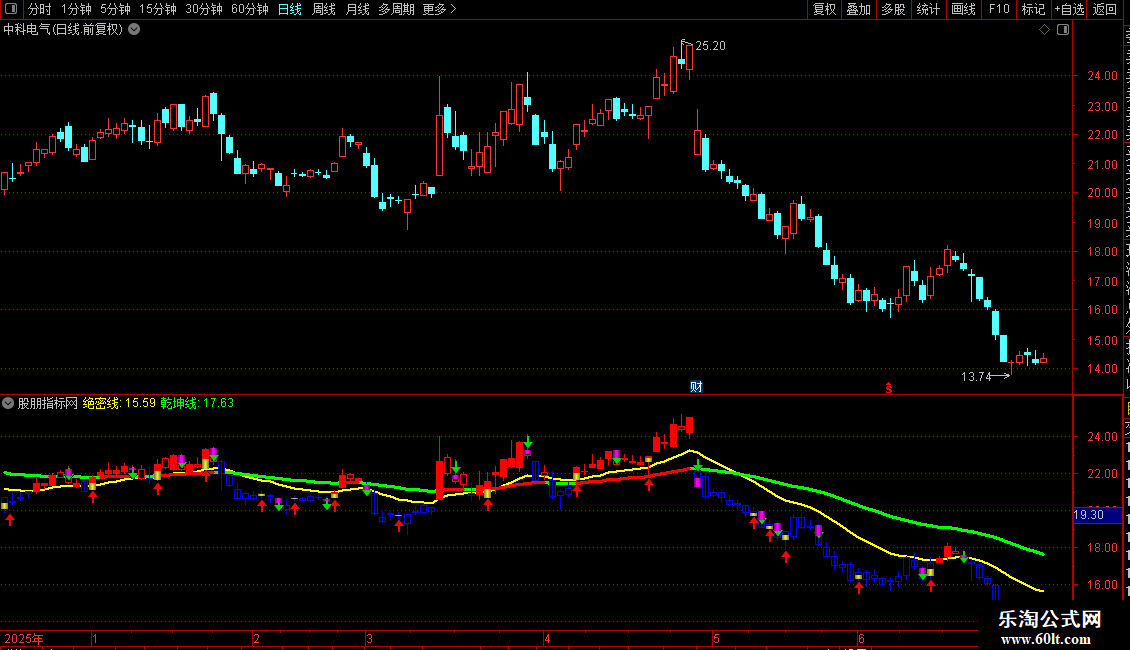The width and height of the screenshot is (1130, 650).
Task: Click the 乾坤线: 17.63 indicator value
Action: [197, 404]
